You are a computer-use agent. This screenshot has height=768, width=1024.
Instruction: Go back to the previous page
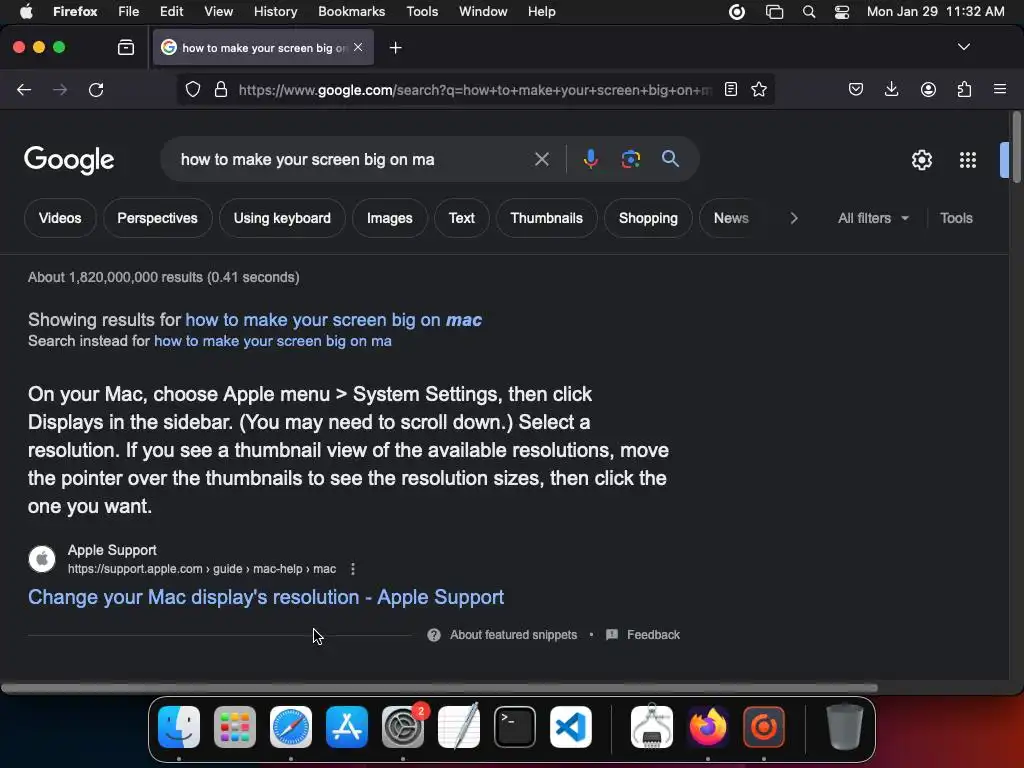[x=24, y=89]
